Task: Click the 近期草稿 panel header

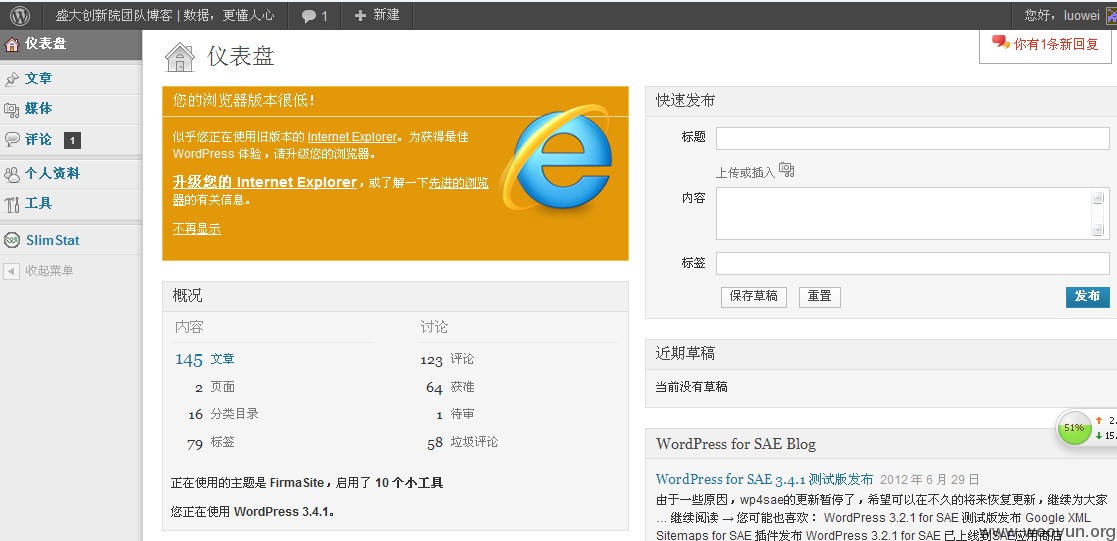Action: pos(881,354)
